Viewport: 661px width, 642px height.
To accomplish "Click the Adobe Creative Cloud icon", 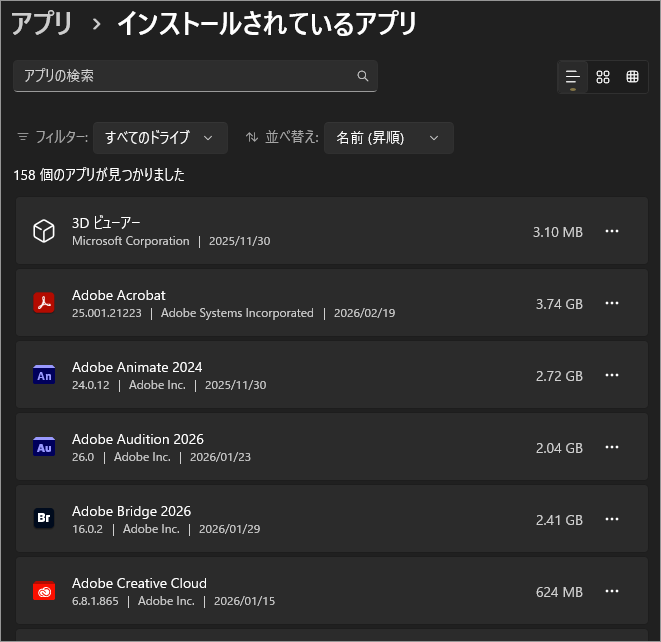I will point(44,591).
